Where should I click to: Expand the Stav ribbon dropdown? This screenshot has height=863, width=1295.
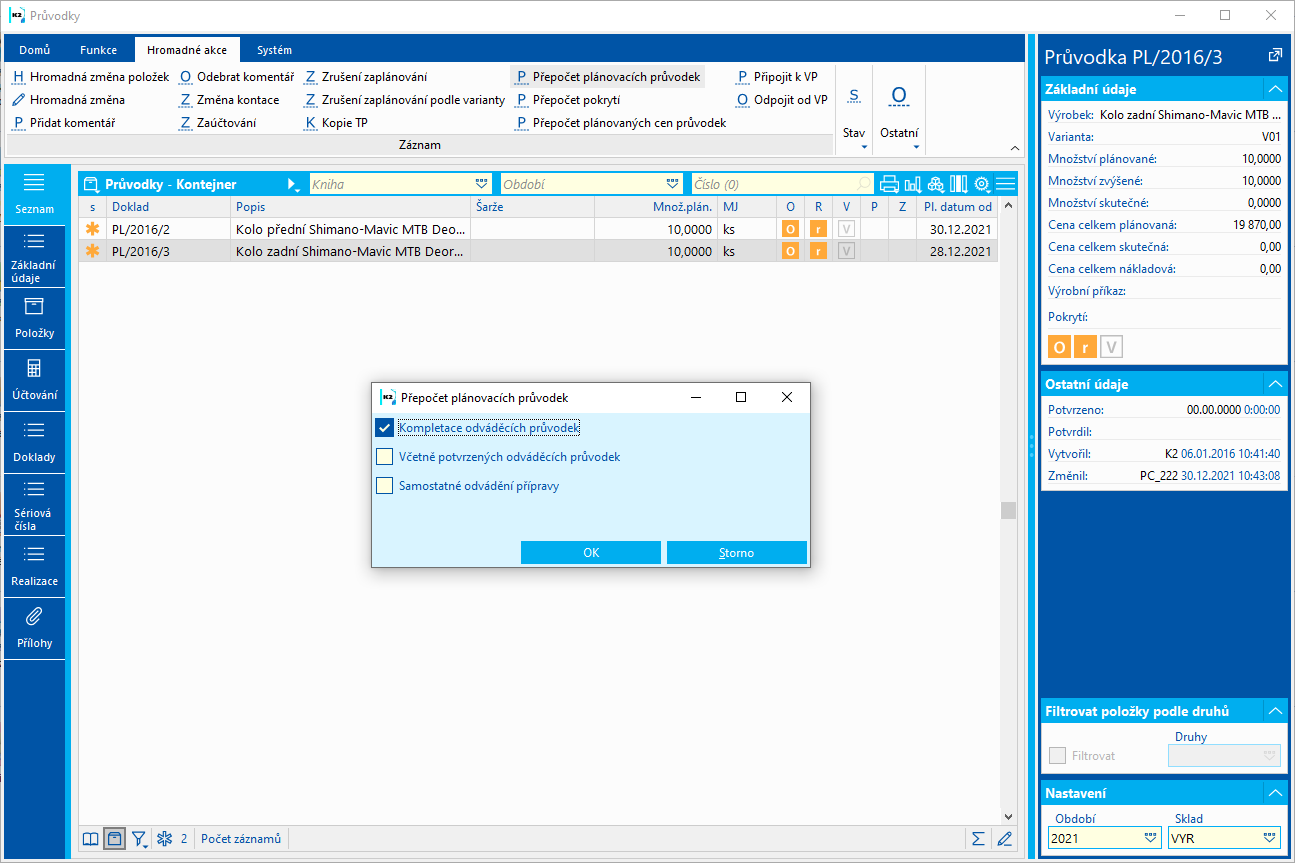tap(863, 147)
